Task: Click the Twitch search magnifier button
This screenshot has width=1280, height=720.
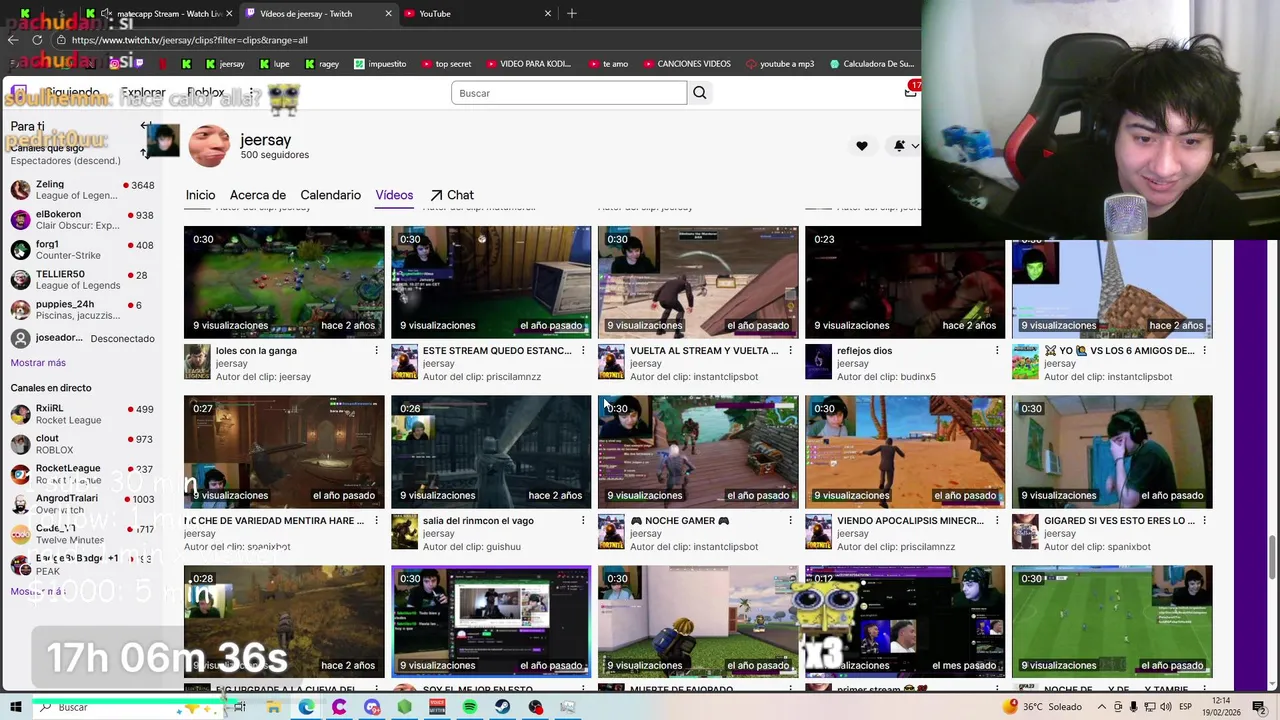Action: pyautogui.click(x=700, y=93)
